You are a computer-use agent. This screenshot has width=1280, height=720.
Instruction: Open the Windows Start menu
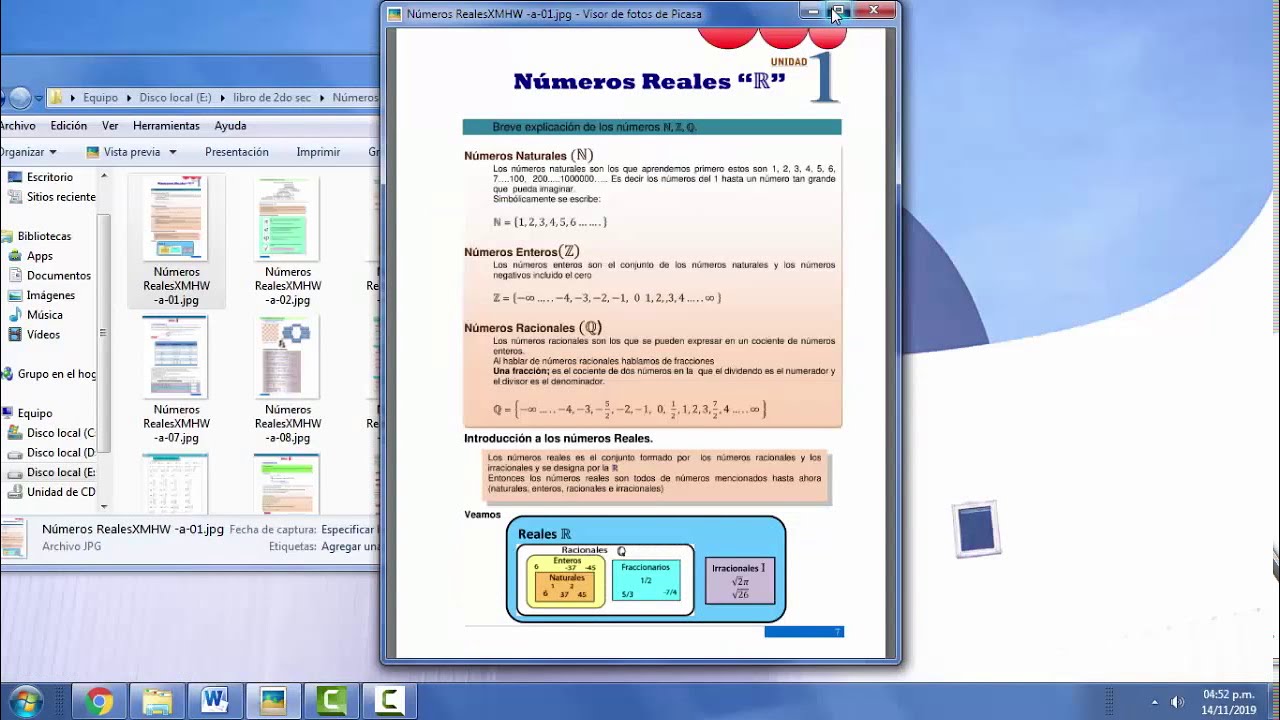coord(24,701)
